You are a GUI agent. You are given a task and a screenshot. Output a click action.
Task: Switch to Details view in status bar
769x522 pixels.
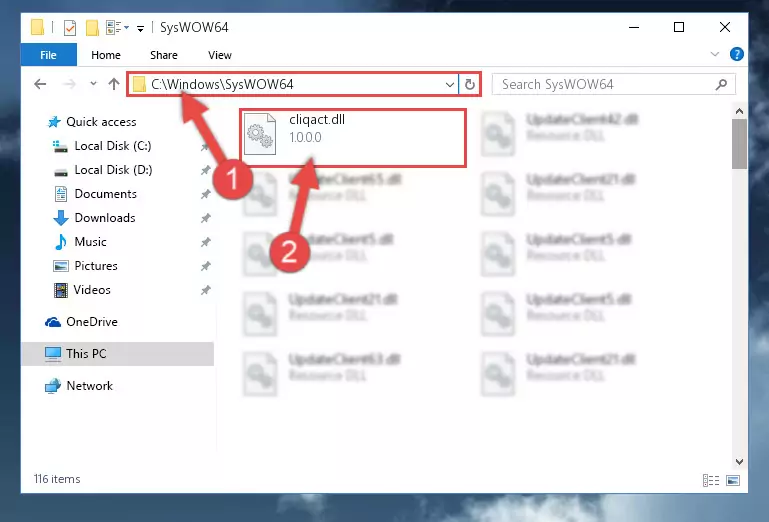(x=711, y=480)
